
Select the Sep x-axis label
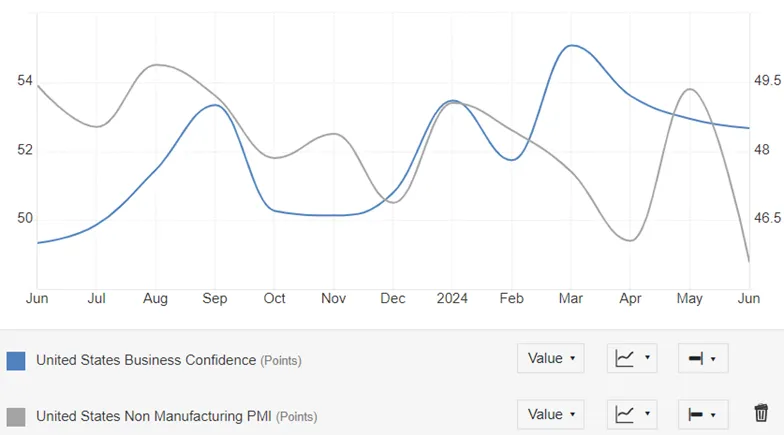pyautogui.click(x=215, y=298)
